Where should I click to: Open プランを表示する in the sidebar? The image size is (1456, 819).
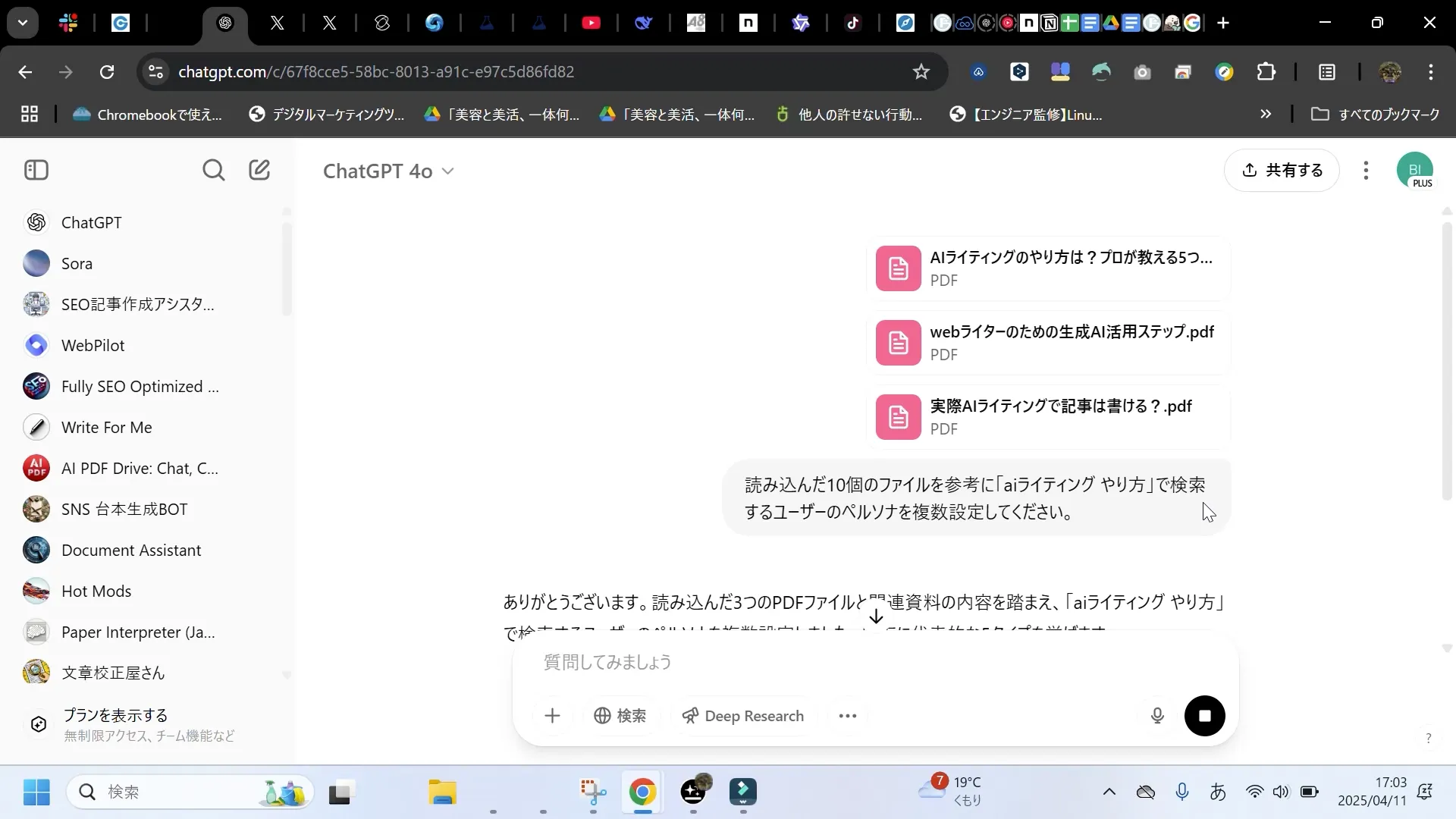115,714
